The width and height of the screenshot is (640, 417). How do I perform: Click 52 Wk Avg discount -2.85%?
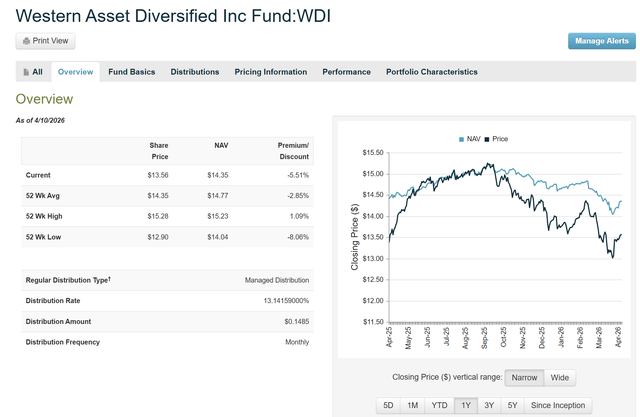(298, 195)
